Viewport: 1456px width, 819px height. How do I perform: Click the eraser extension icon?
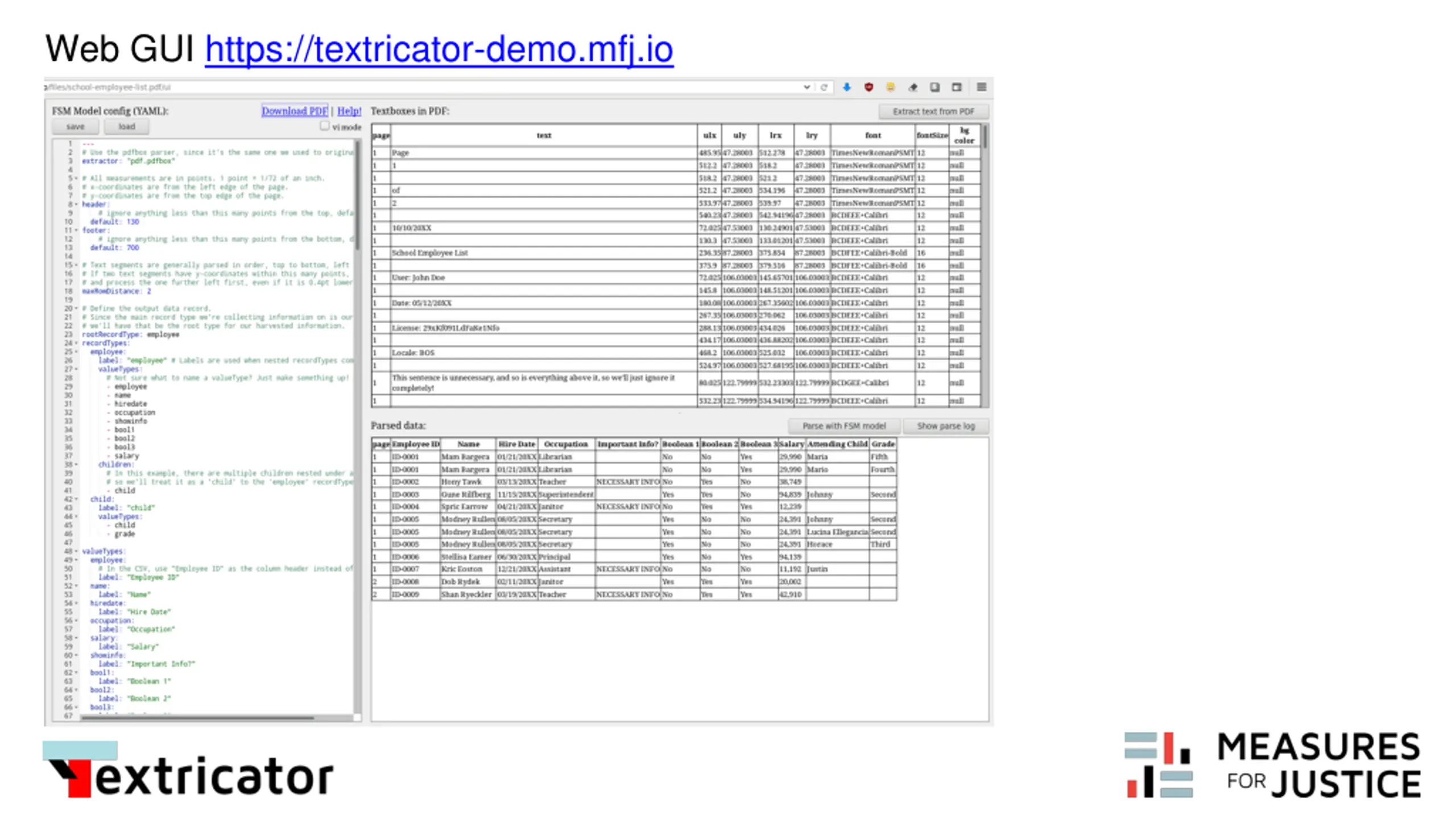click(x=913, y=87)
